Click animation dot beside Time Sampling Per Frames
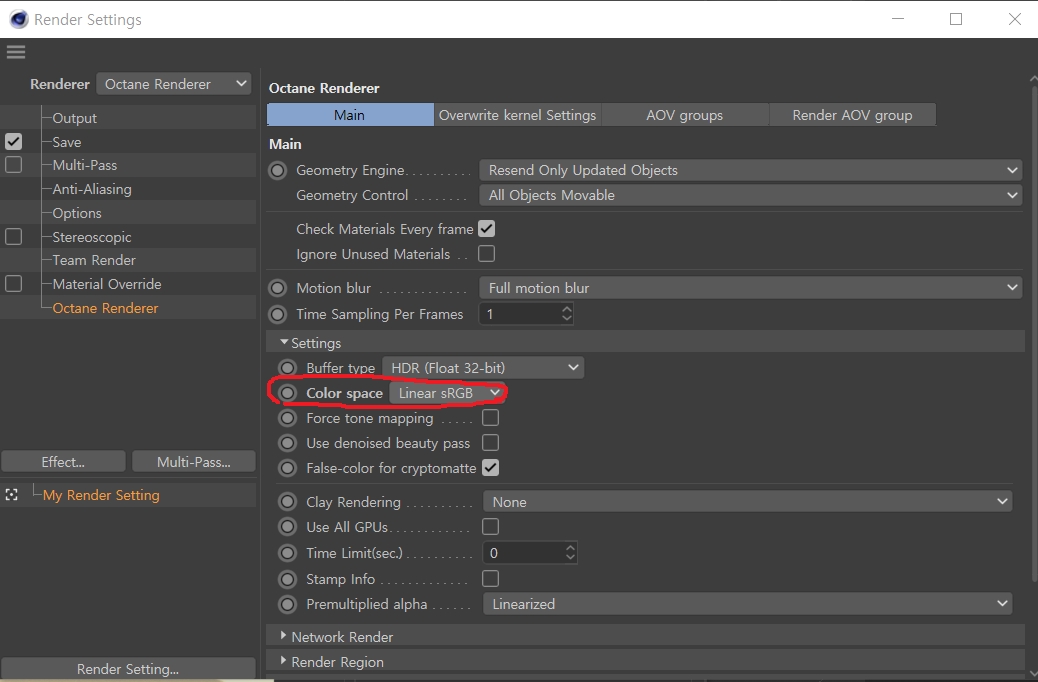1038x682 pixels. pos(277,314)
